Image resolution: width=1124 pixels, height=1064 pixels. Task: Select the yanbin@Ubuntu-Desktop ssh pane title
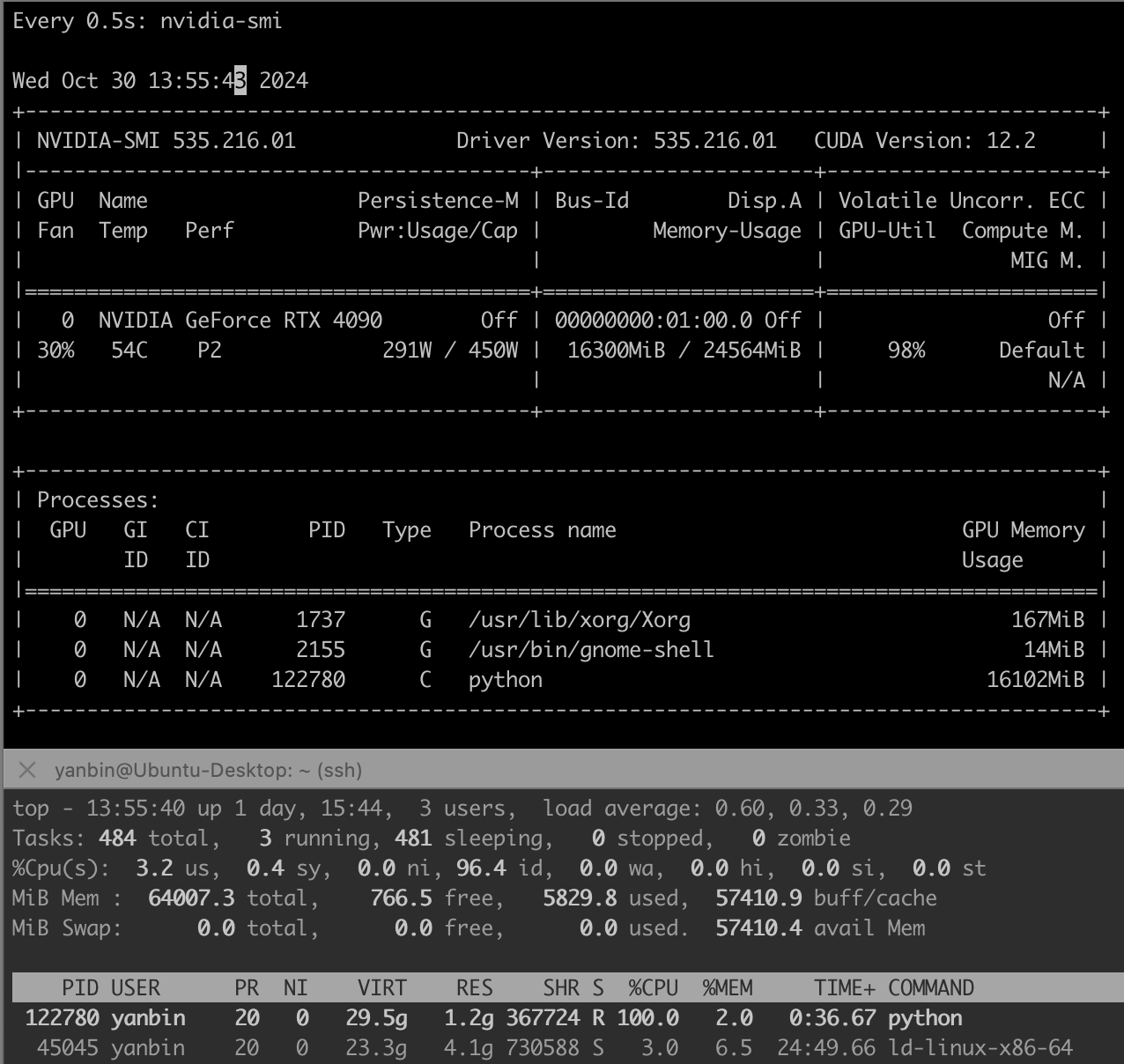[x=208, y=771]
